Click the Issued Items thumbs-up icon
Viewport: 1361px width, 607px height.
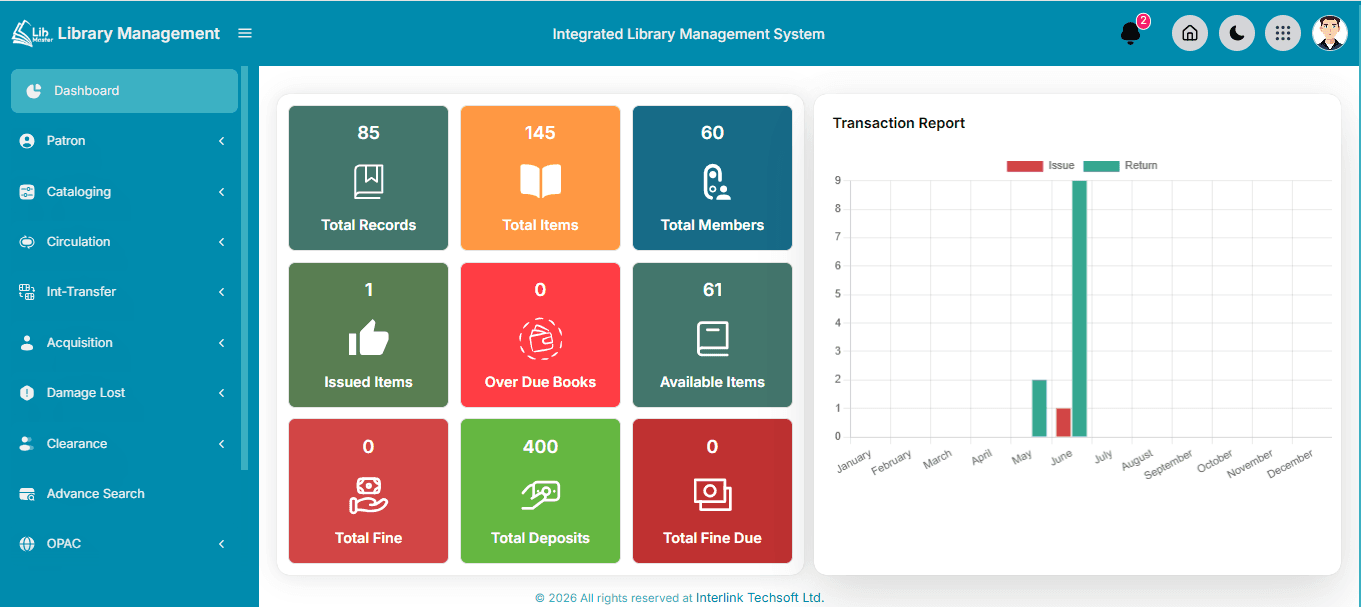click(x=368, y=338)
